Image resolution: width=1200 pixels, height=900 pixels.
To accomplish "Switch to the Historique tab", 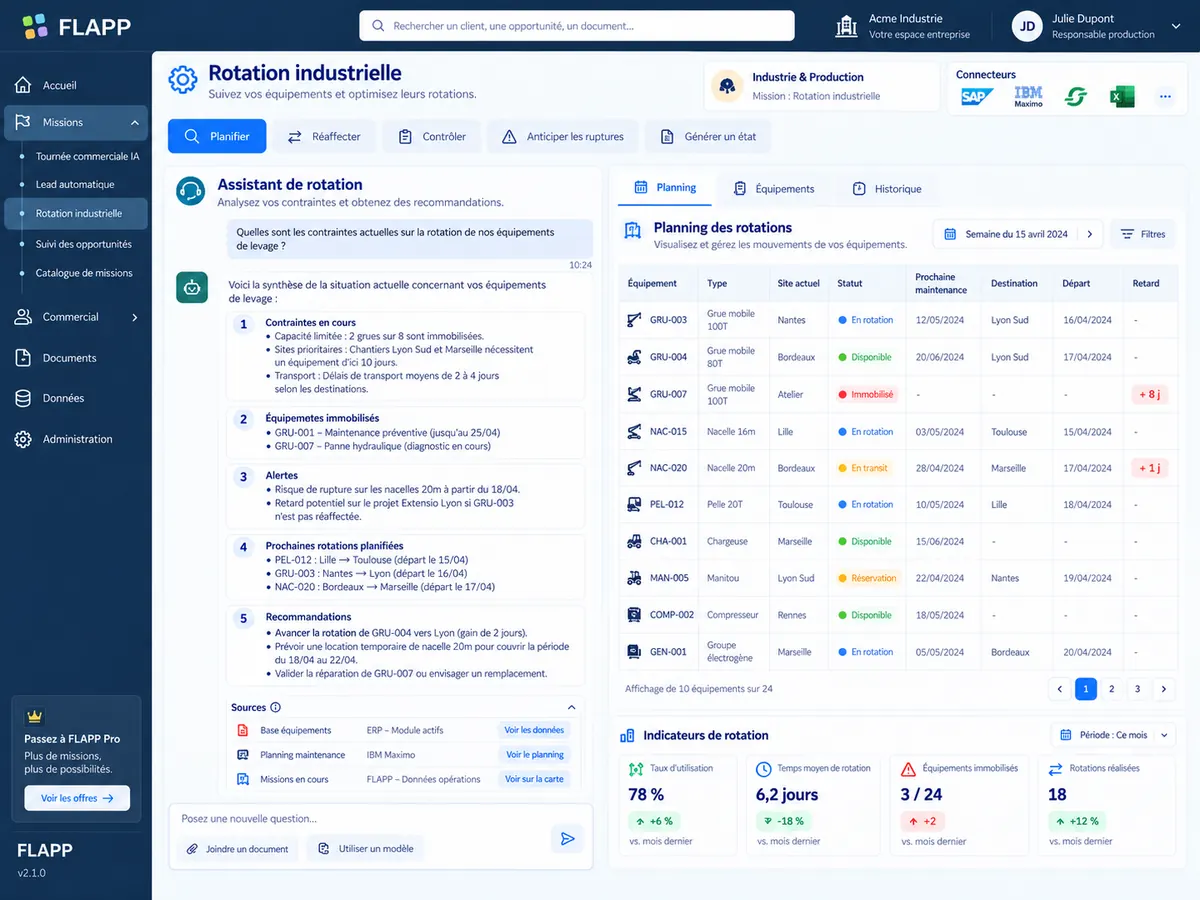I will tap(887, 188).
